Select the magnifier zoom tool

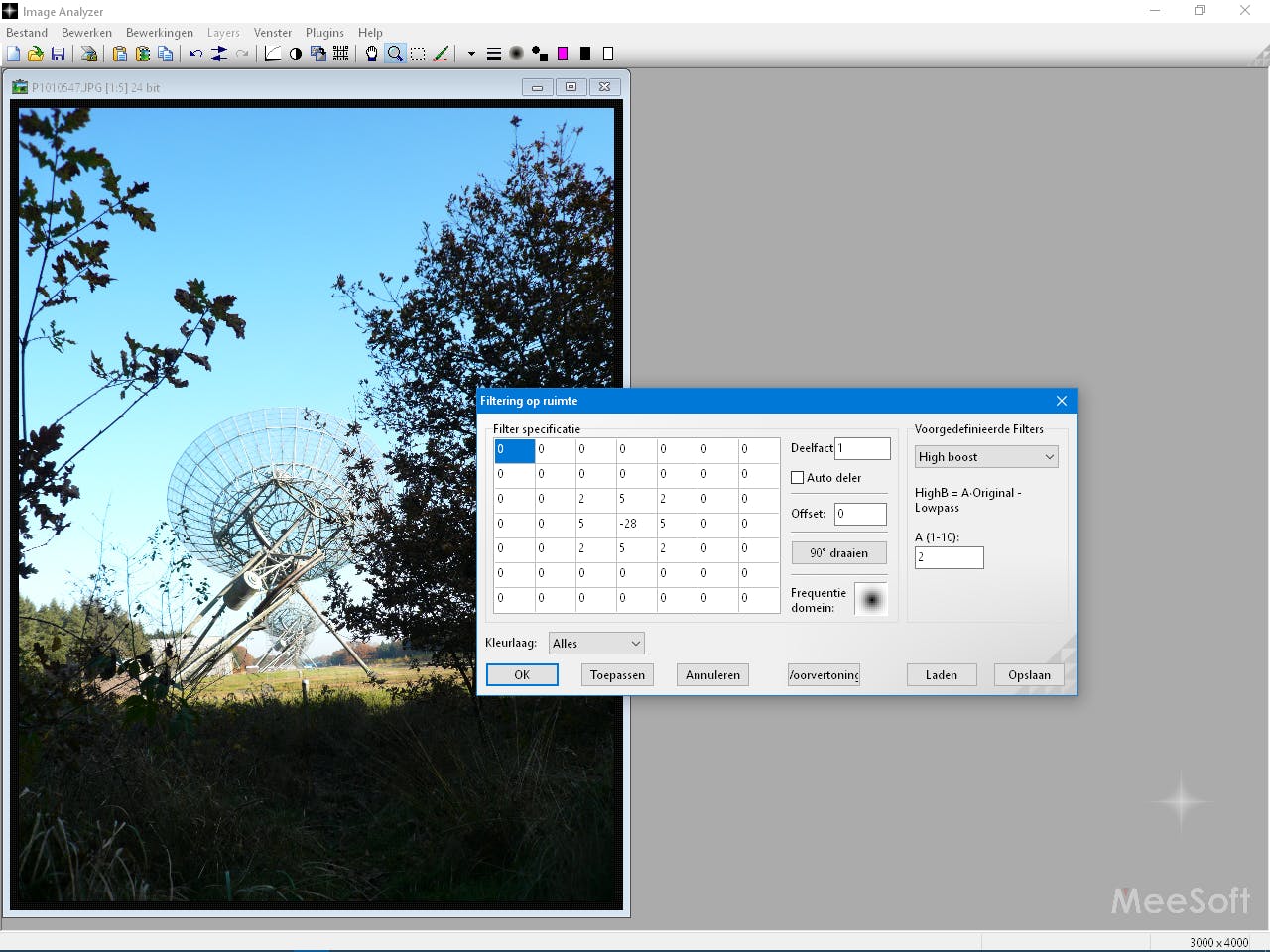395,54
